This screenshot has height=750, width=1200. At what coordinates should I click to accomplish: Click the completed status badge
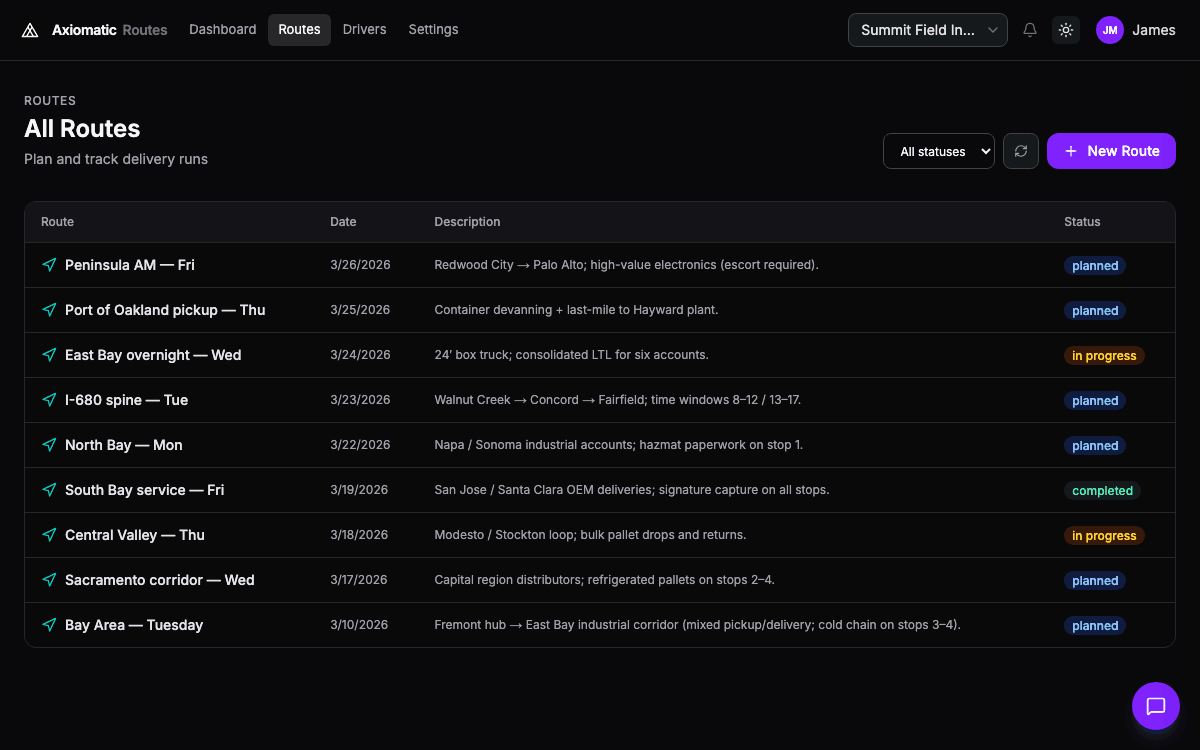pos(1102,491)
